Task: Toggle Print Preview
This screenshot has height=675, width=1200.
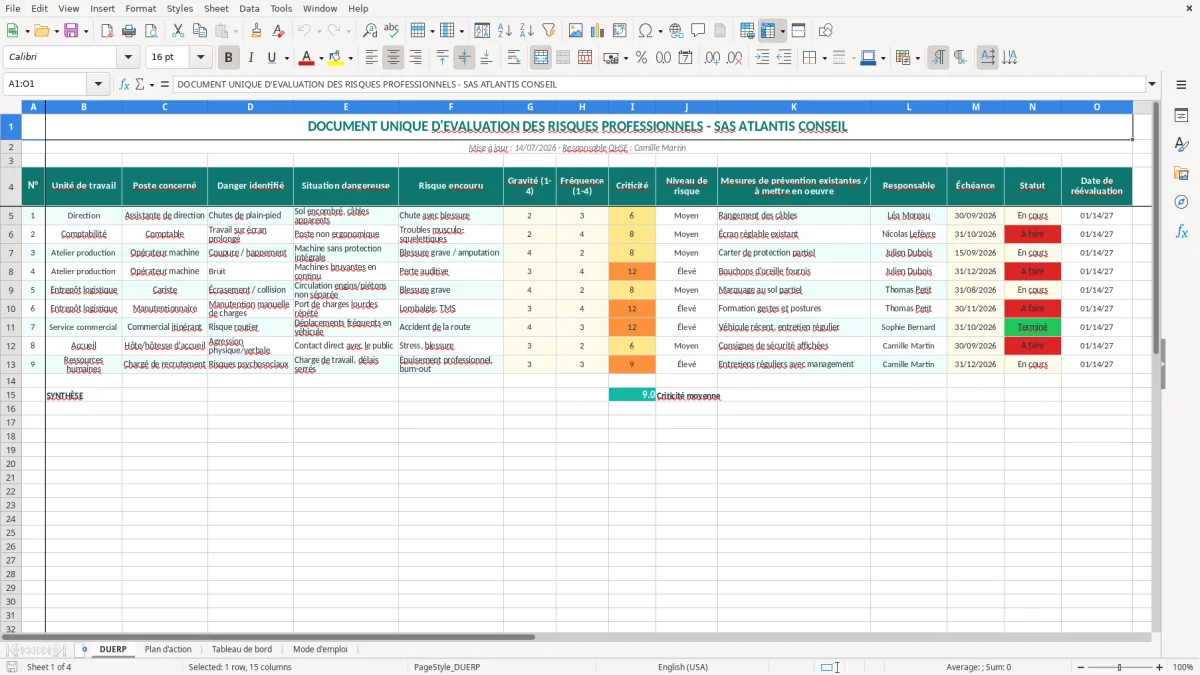Action: tap(150, 31)
